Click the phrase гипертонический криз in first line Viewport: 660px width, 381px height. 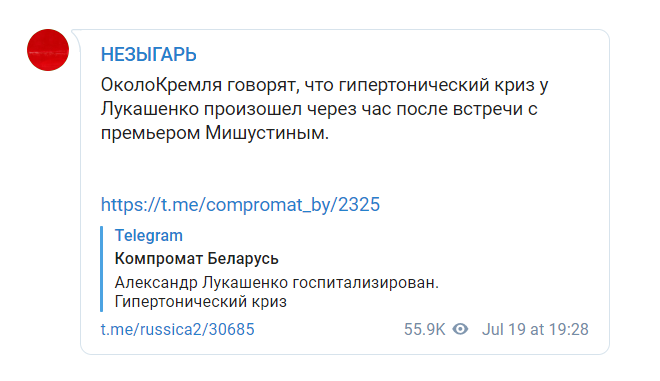[436, 85]
